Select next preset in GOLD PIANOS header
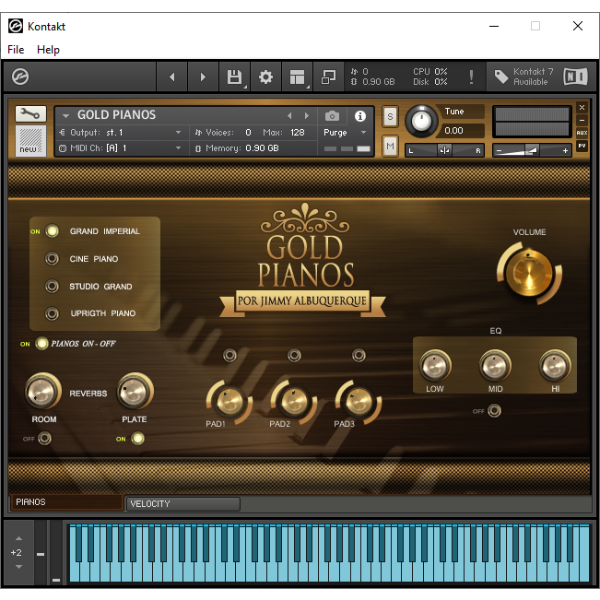The height and width of the screenshot is (600, 600). click(307, 116)
